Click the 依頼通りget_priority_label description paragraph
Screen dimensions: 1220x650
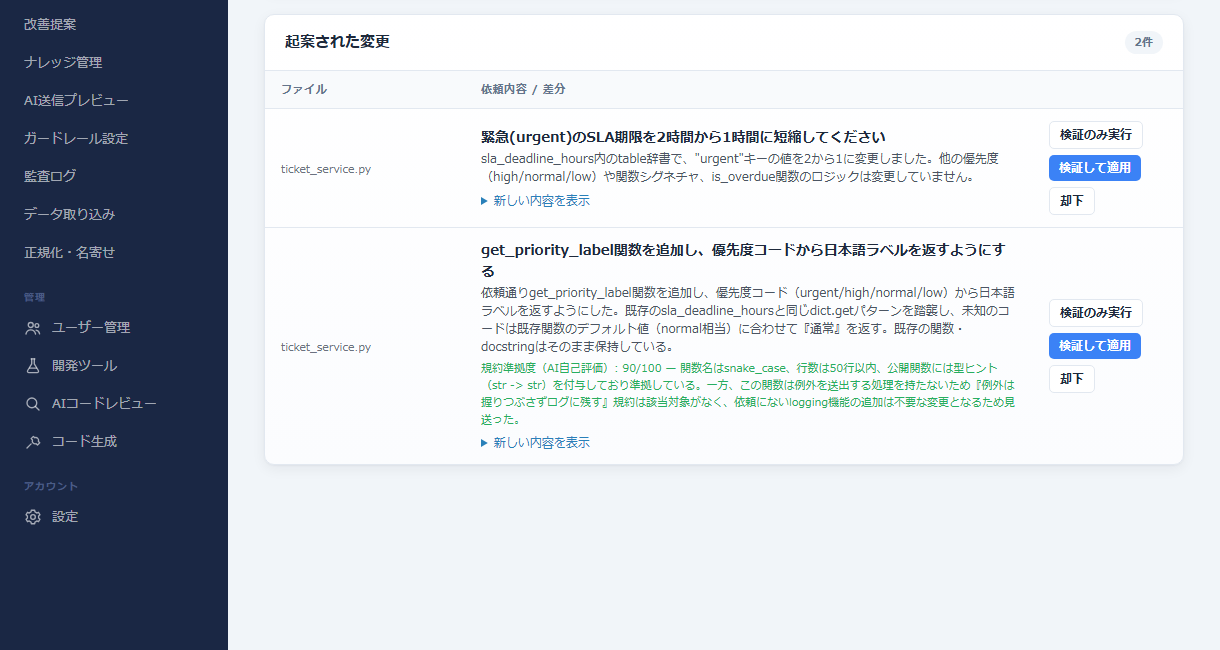pos(748,320)
